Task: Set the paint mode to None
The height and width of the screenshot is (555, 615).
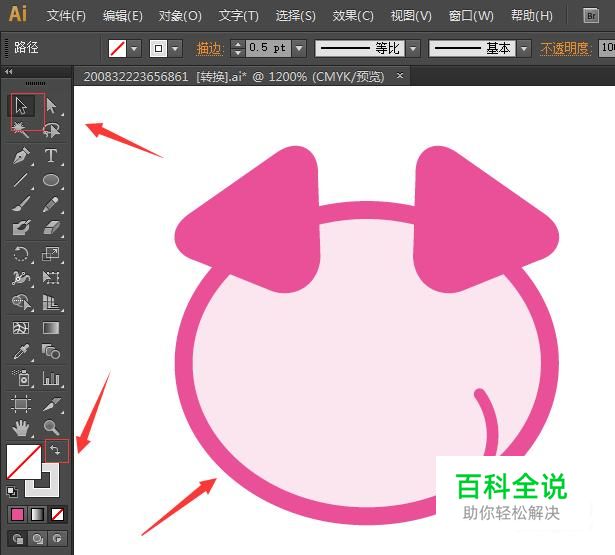Action: [58, 514]
